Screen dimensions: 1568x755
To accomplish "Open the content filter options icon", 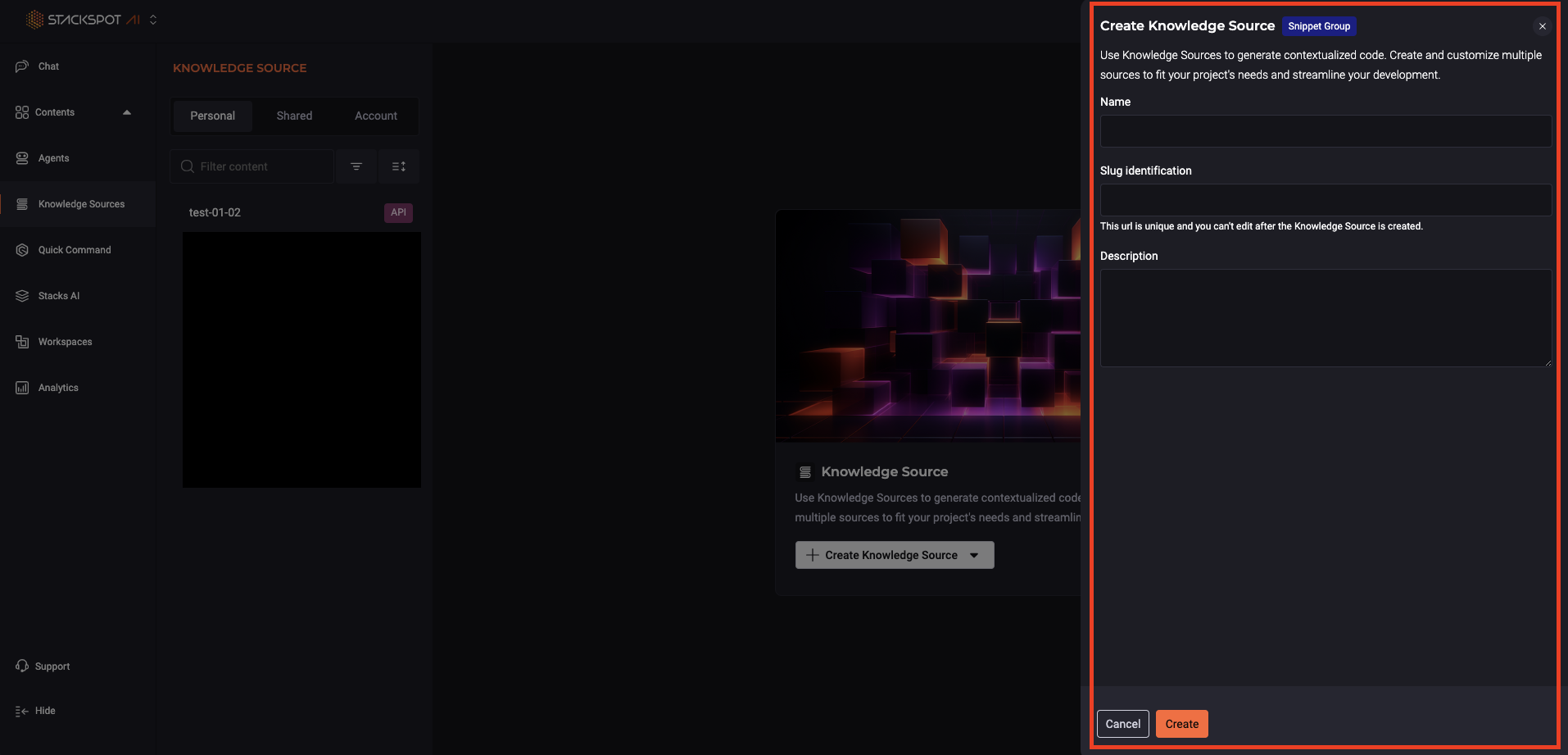I will [x=356, y=166].
